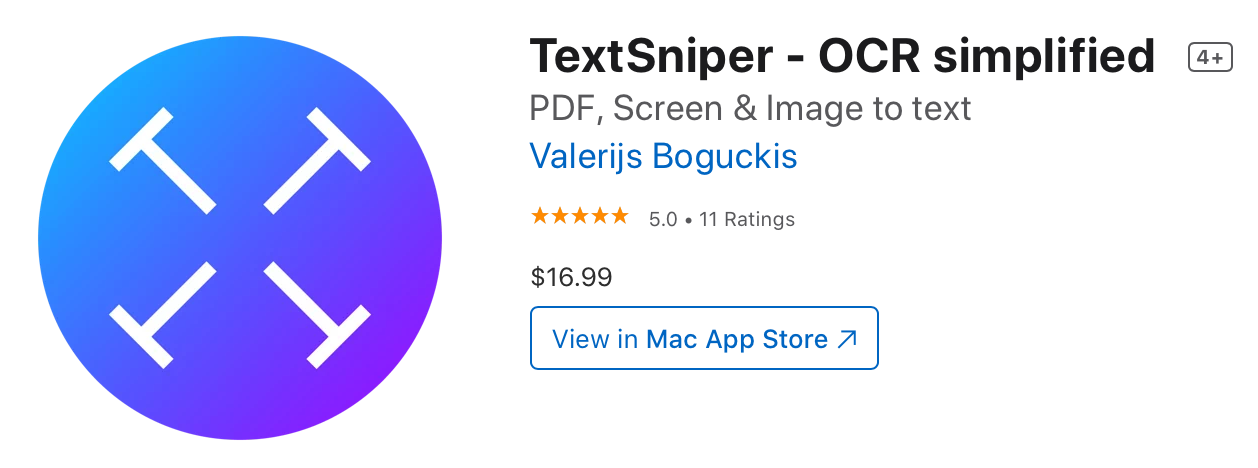Click the center of the app logo circle
Screen dimensions: 1258x468
click(240, 238)
